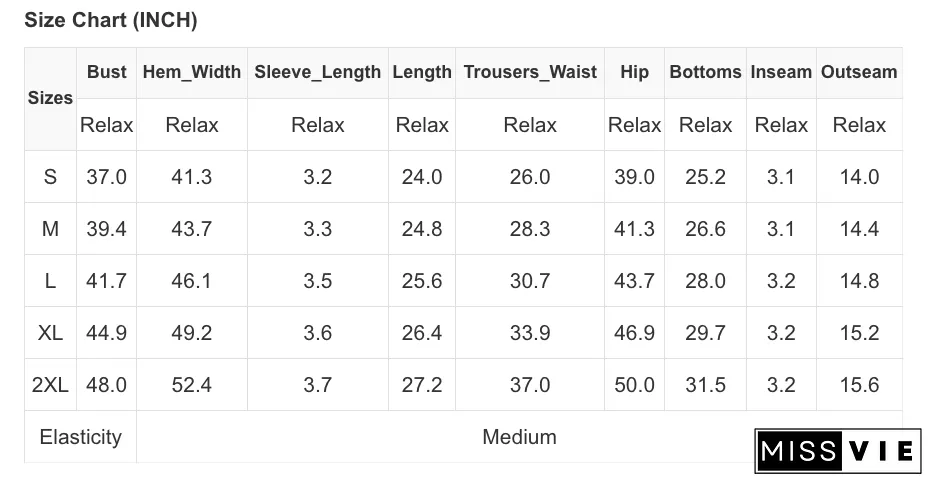Click the Sleeve_Length header cell
Image resolution: width=934 pixels, height=486 pixels.
[317, 72]
